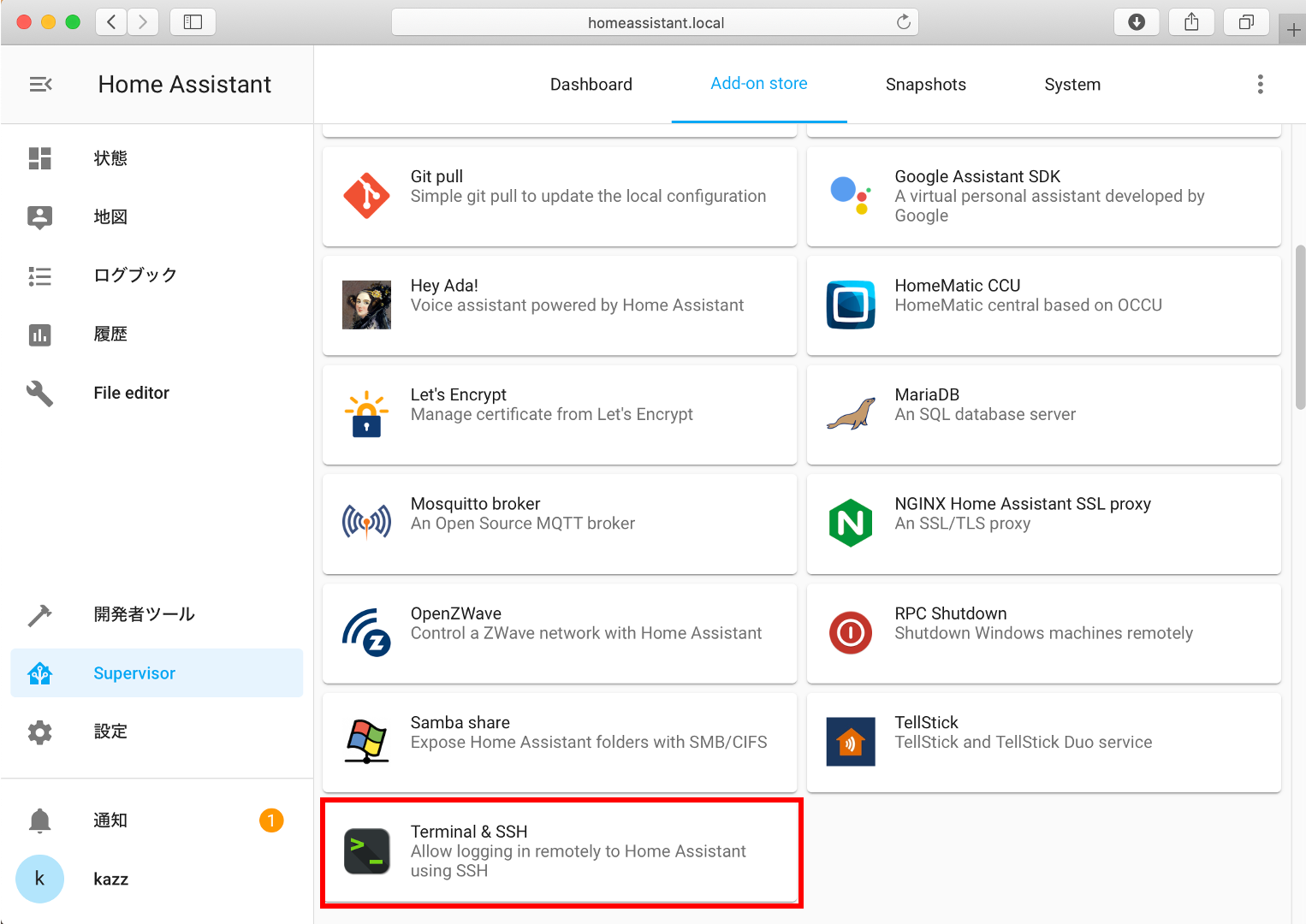Click the OpenZWave icon
Viewport: 1306px width, 924px height.
(366, 632)
